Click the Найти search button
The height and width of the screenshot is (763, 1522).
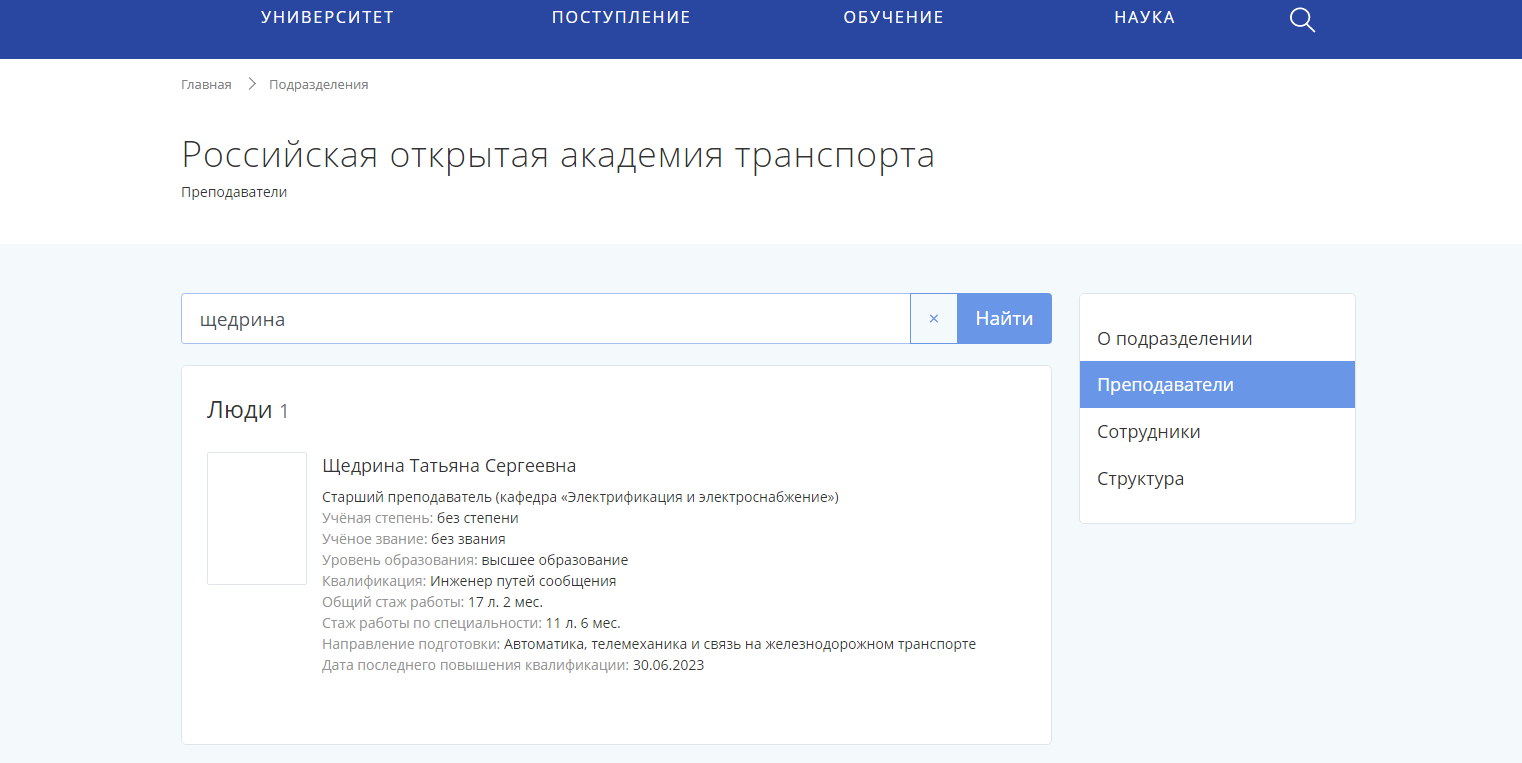1005,319
